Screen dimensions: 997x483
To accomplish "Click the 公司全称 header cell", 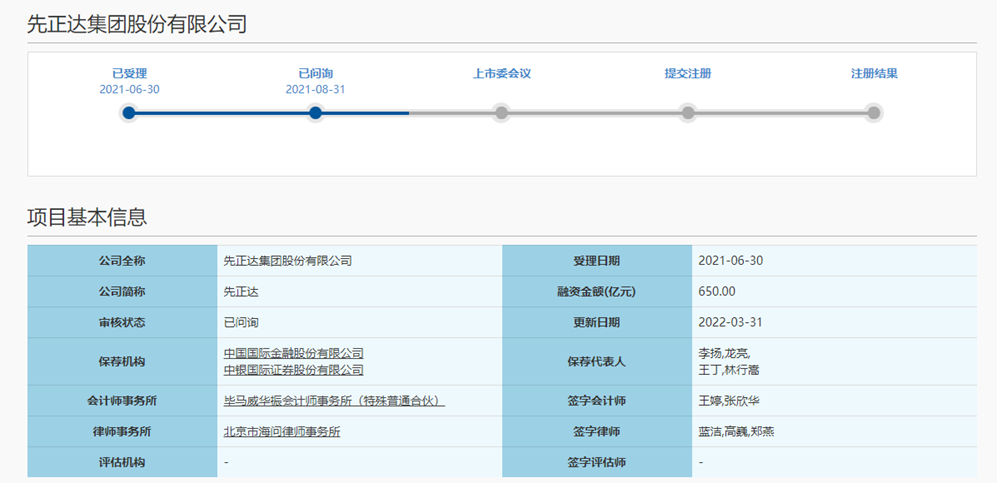I will click(x=122, y=261).
